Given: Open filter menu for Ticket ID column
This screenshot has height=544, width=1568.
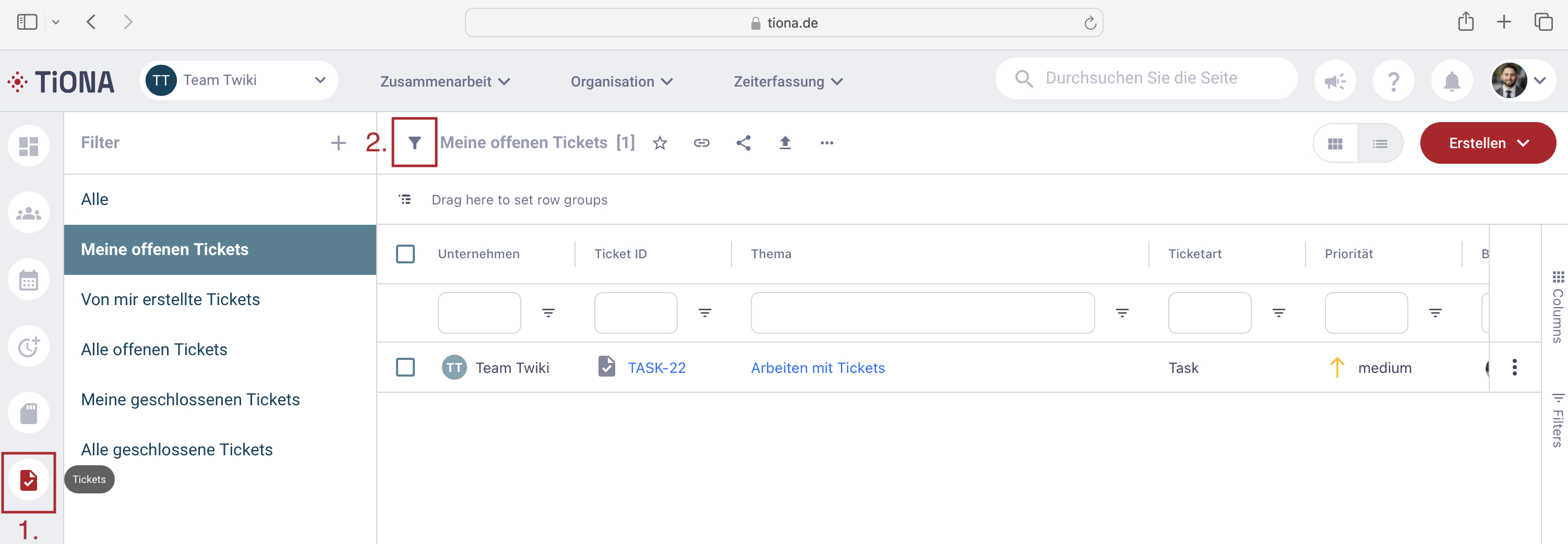Looking at the screenshot, I should (705, 313).
